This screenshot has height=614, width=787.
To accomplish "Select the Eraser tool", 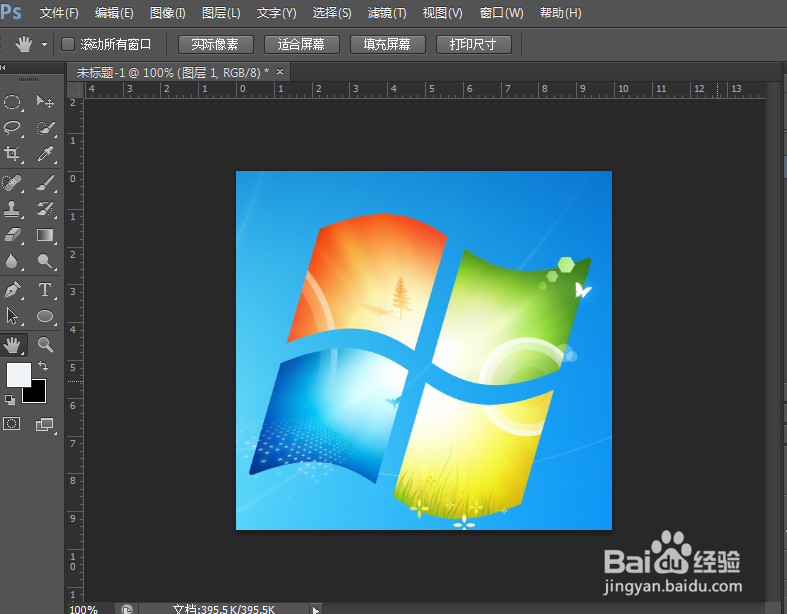I will tap(12, 234).
